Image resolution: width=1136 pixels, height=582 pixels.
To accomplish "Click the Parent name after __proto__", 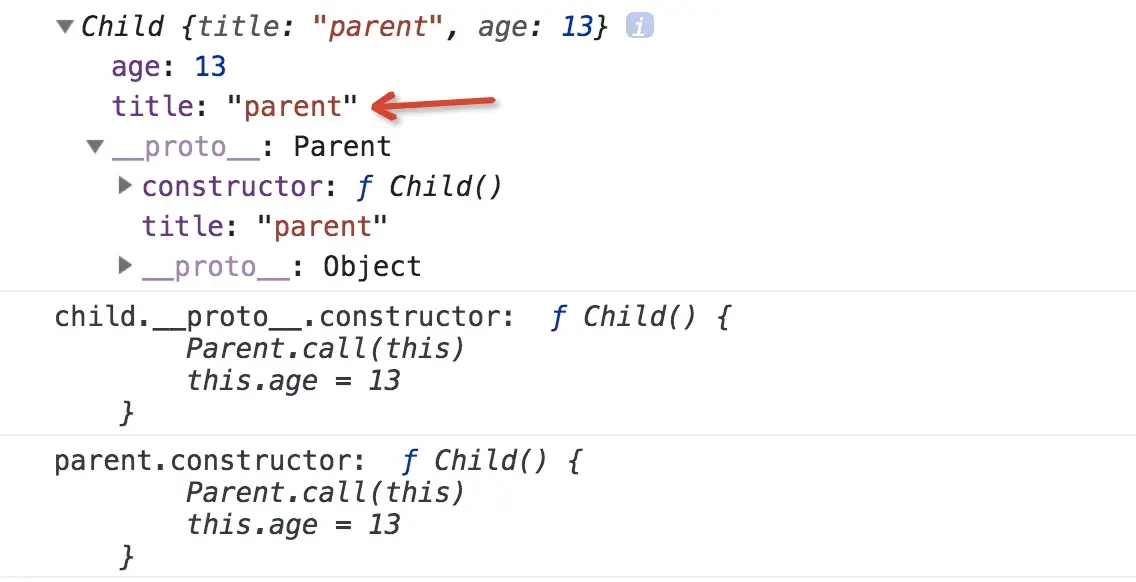I will click(341, 147).
